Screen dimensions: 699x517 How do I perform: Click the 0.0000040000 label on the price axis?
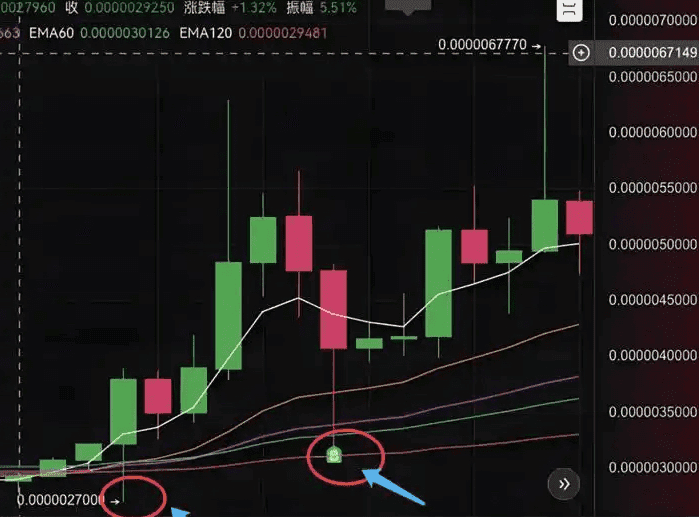[x=653, y=356]
